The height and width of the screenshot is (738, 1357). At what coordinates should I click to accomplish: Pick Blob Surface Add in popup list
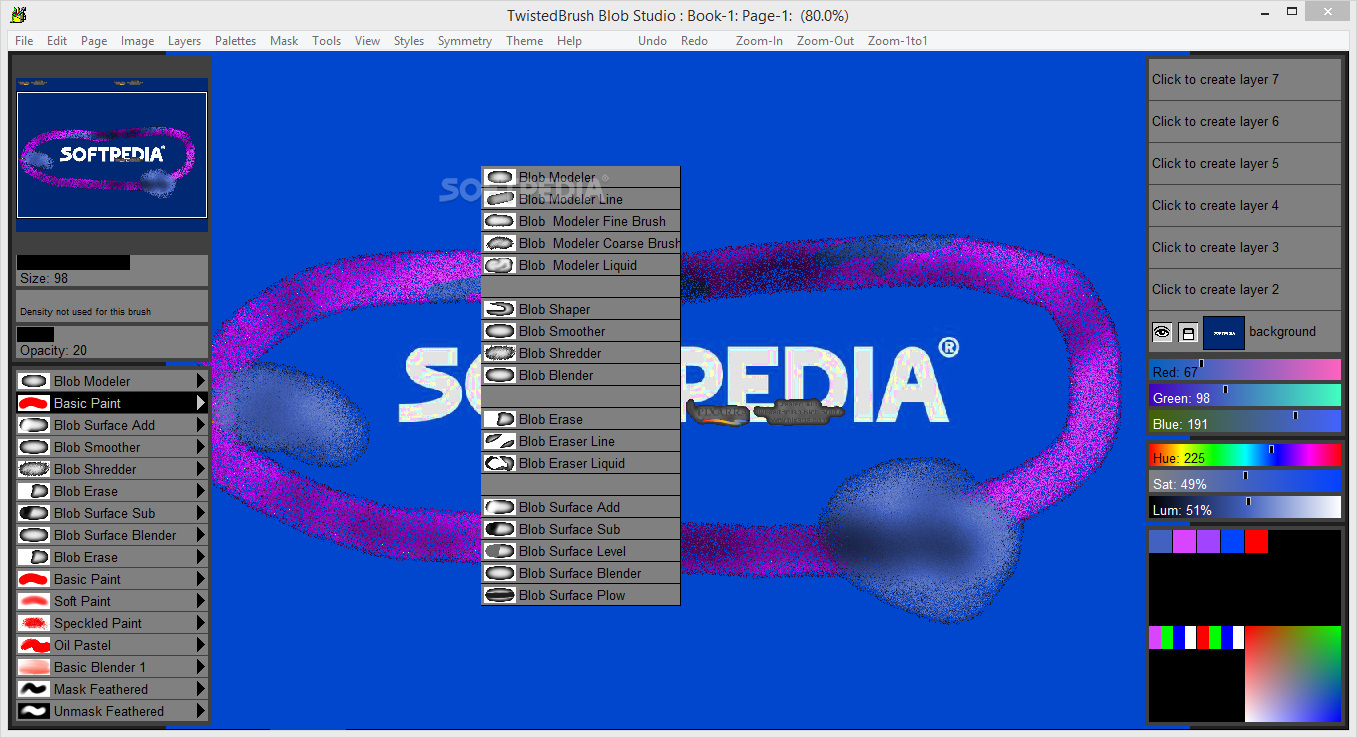581,507
